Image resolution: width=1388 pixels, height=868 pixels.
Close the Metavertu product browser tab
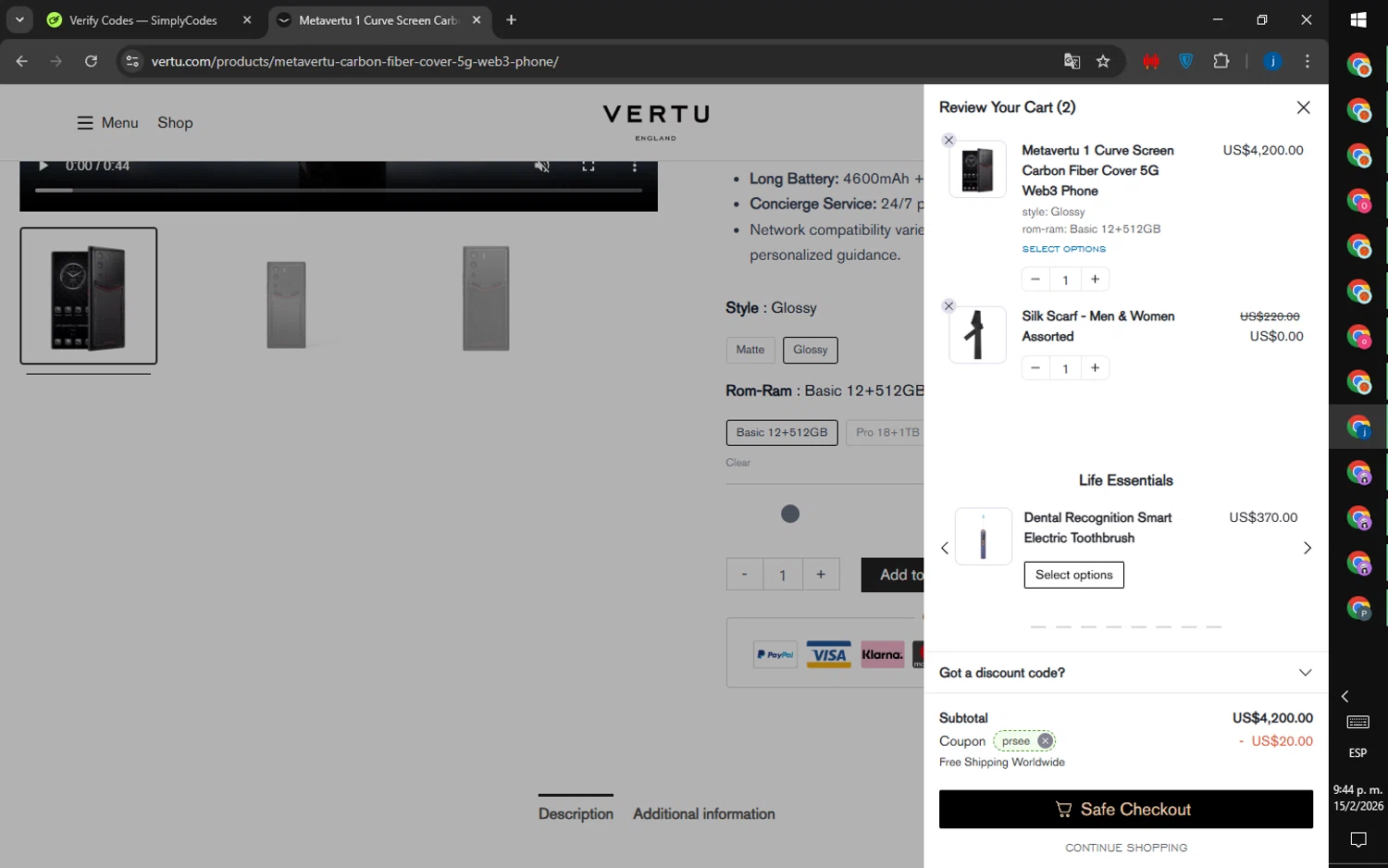[x=477, y=20]
